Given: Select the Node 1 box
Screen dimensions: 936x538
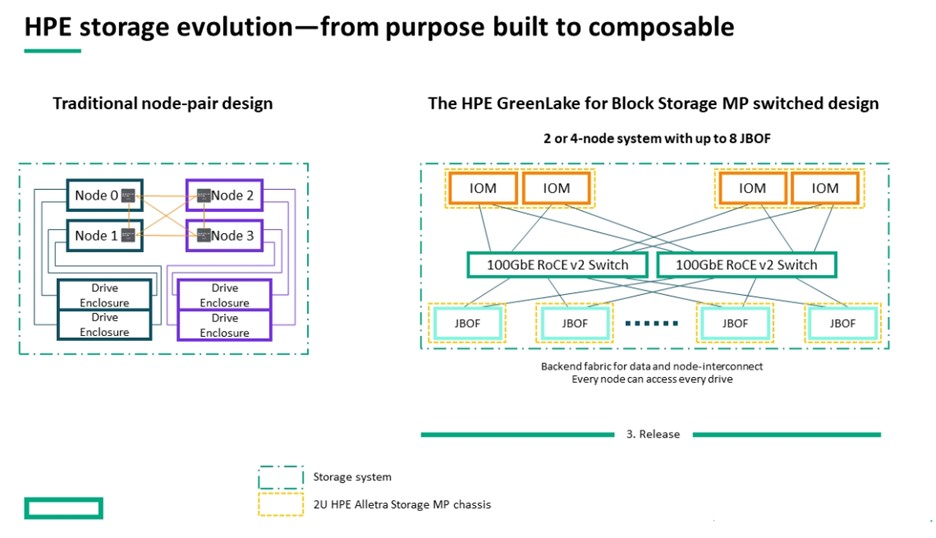Looking at the screenshot, I should (104, 235).
